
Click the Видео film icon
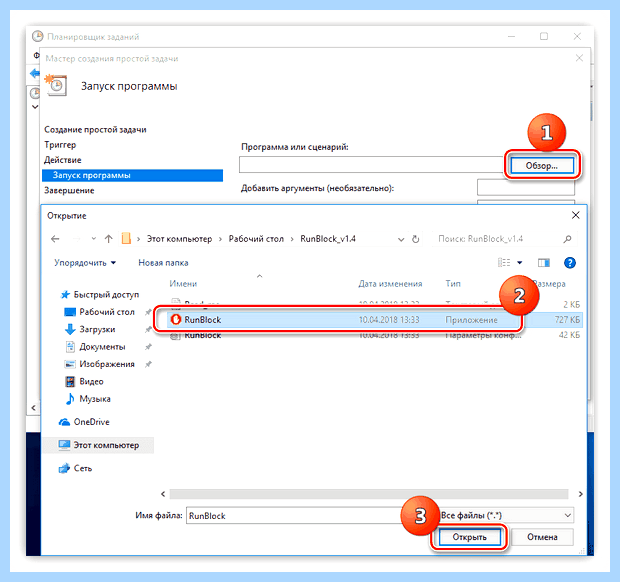pyautogui.click(x=70, y=381)
